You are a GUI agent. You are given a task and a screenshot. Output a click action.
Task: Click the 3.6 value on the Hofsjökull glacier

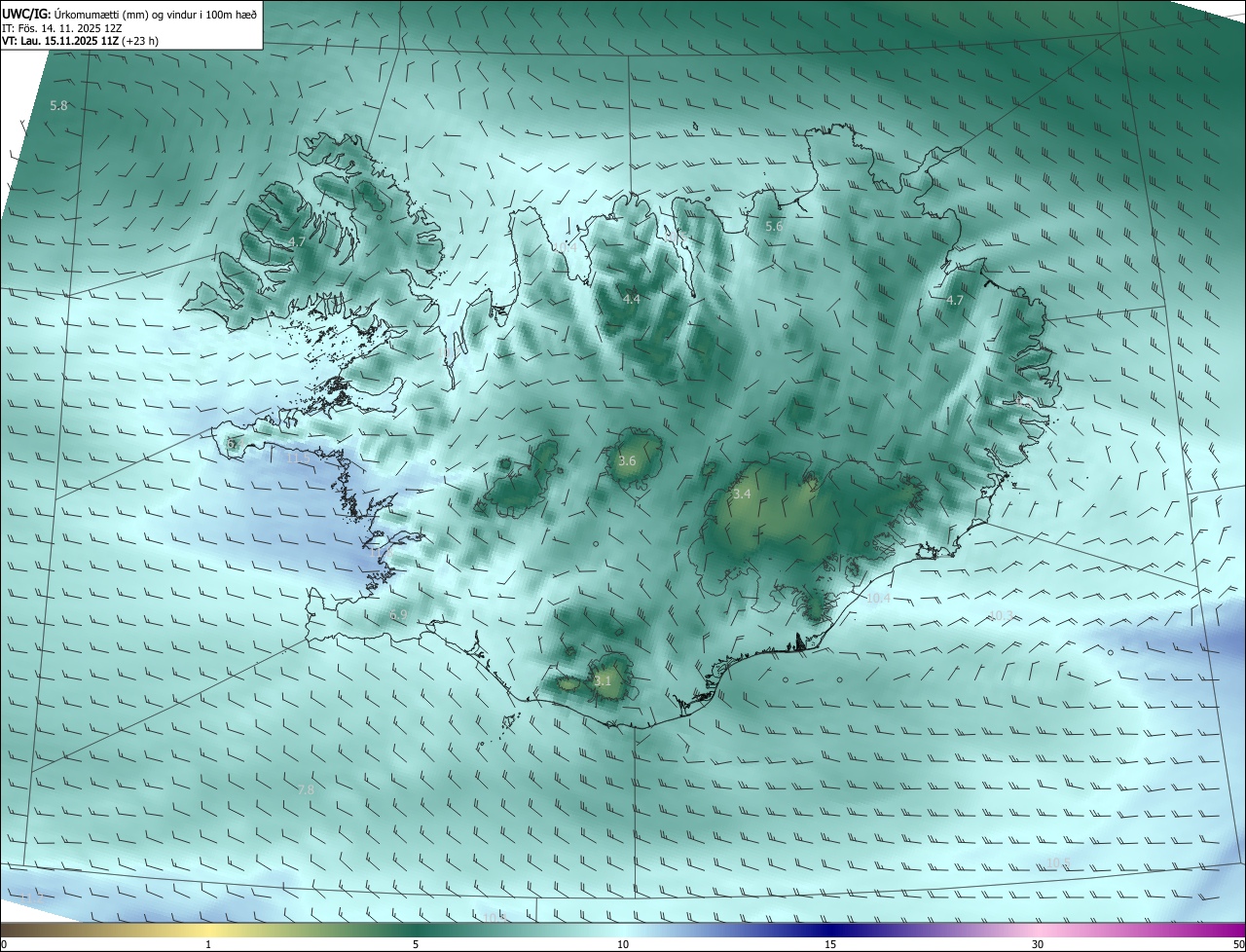627,460
